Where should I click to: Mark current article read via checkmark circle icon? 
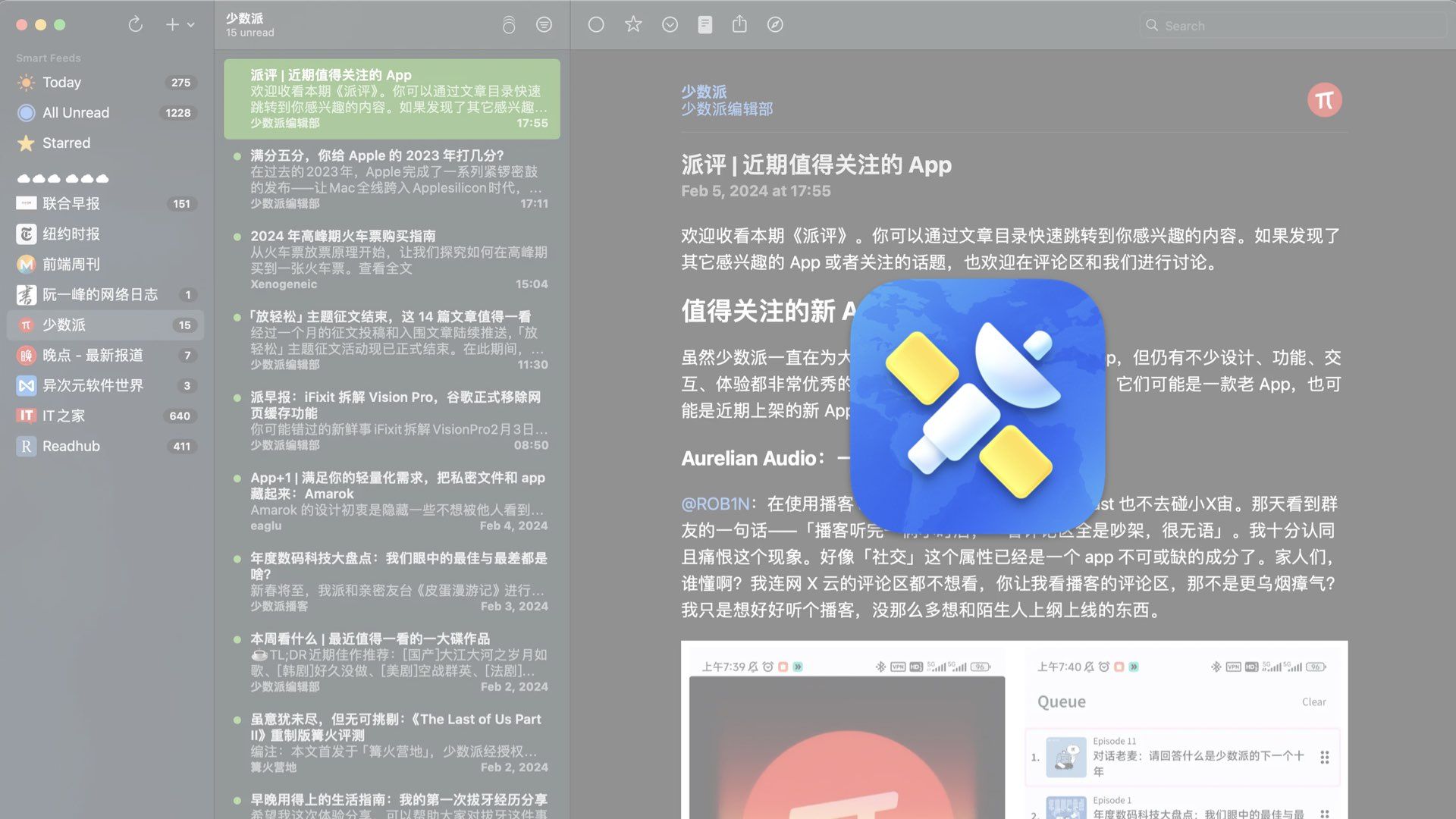pyautogui.click(x=670, y=25)
